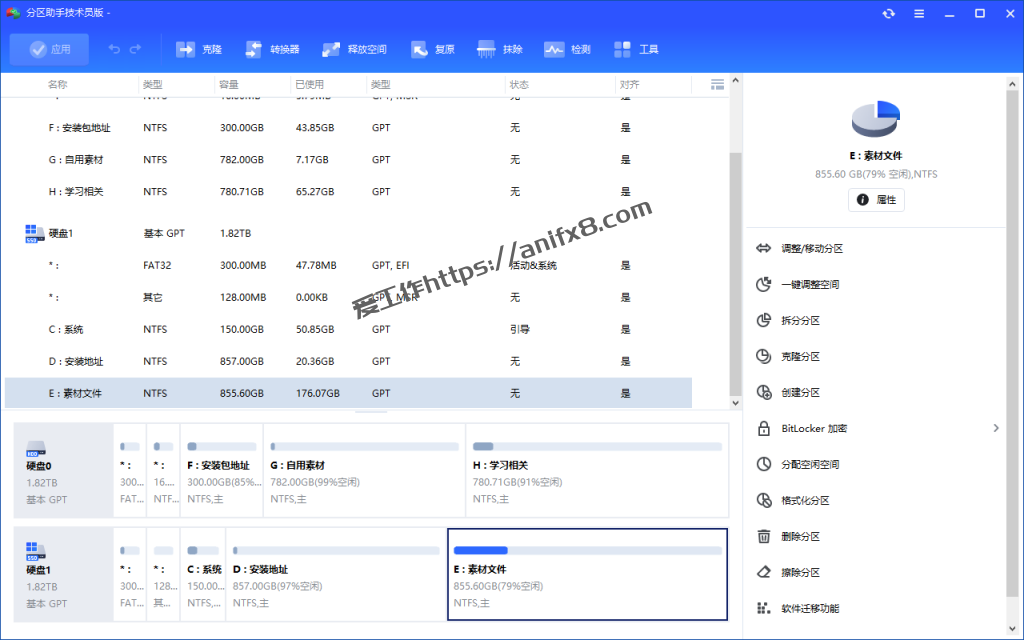The image size is (1024, 640).
Task: Choose 调整/移动分区 in the side panel
Action: [x=811, y=248]
